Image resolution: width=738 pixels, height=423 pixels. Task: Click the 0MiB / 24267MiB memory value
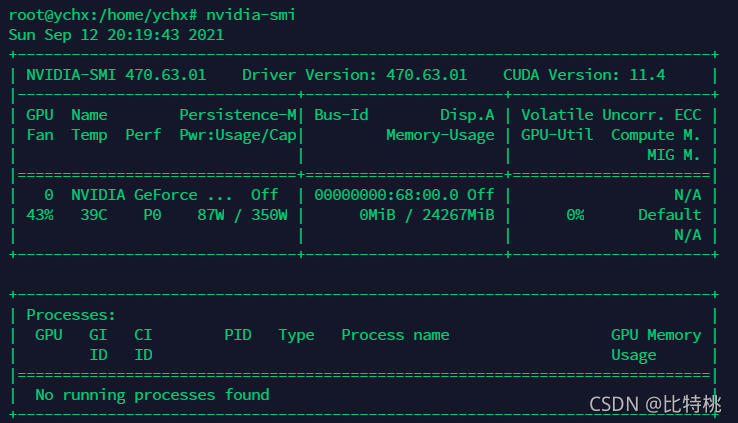(x=427, y=215)
